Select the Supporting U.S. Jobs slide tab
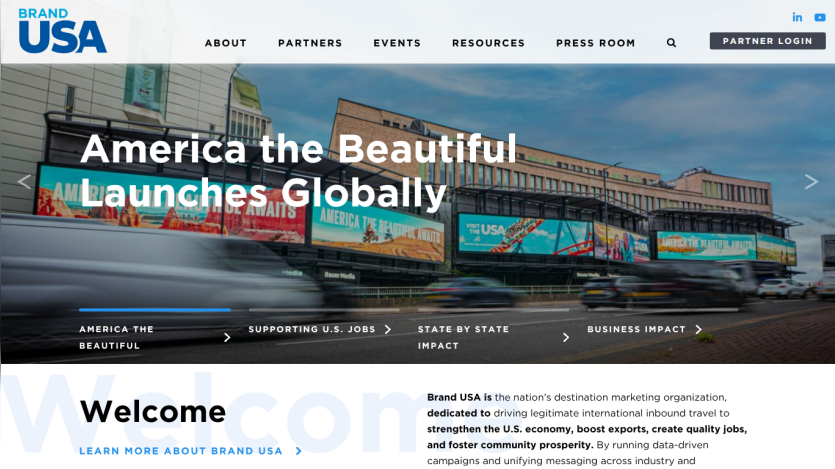835x469 pixels. (x=320, y=330)
